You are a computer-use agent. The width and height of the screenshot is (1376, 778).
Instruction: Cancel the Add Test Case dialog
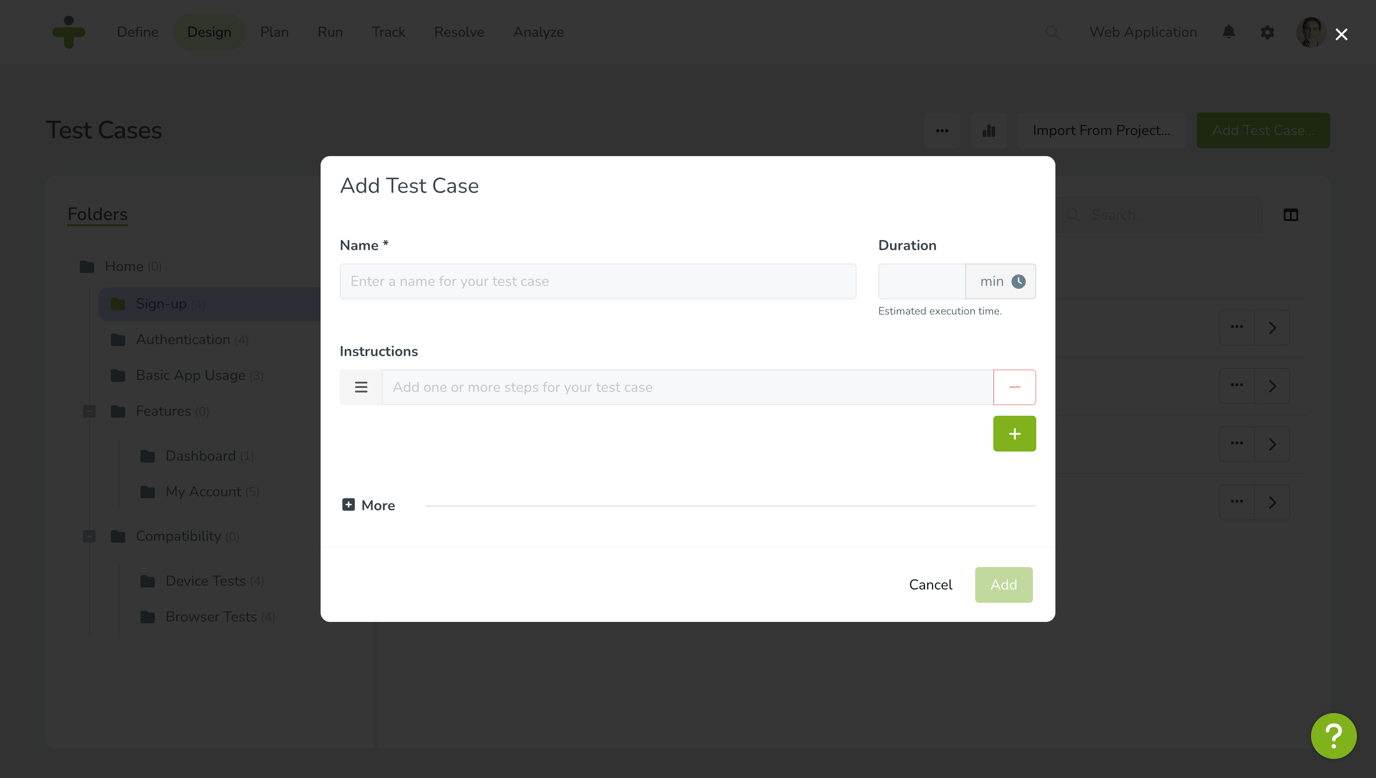[x=930, y=585]
